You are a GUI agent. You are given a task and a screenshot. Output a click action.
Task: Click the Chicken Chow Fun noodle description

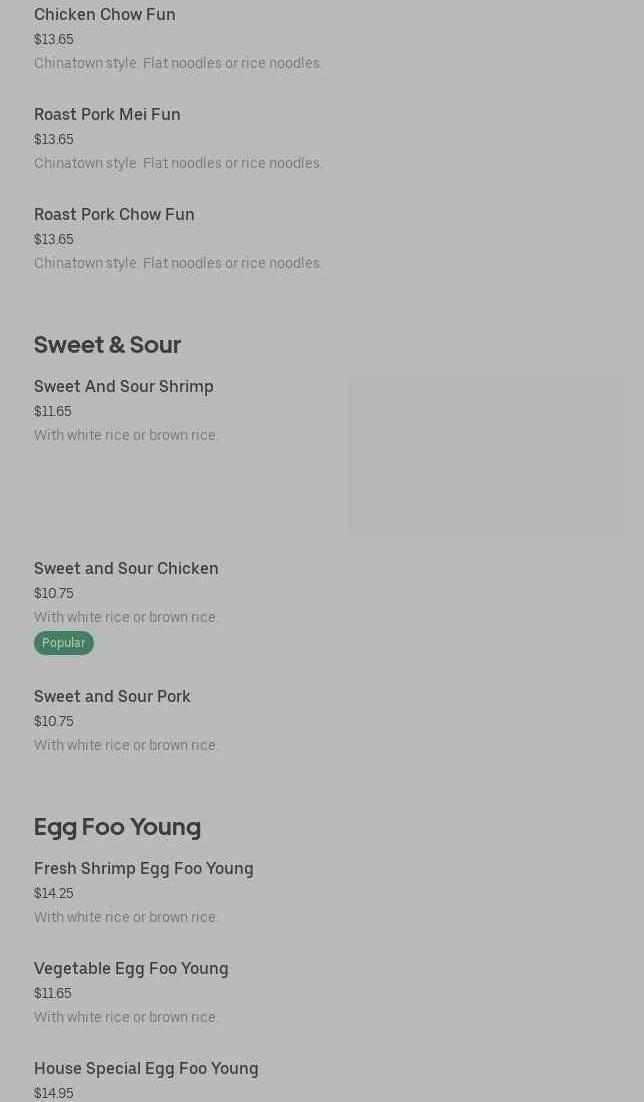click(x=177, y=63)
